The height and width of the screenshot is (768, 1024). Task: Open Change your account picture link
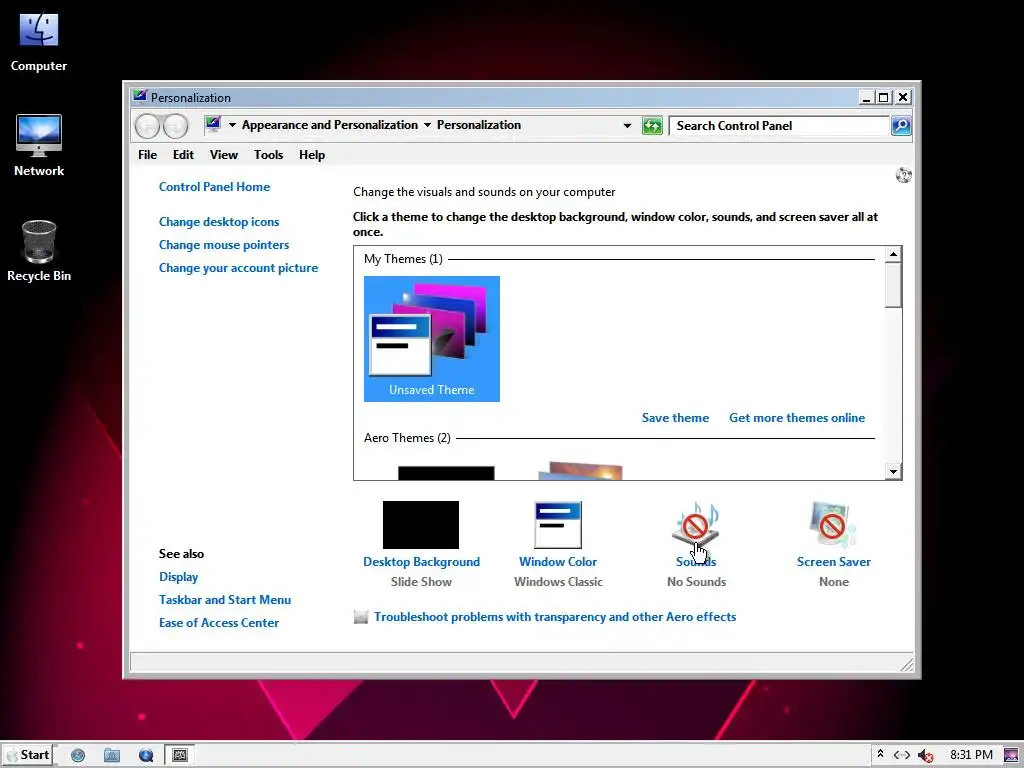pyautogui.click(x=238, y=268)
